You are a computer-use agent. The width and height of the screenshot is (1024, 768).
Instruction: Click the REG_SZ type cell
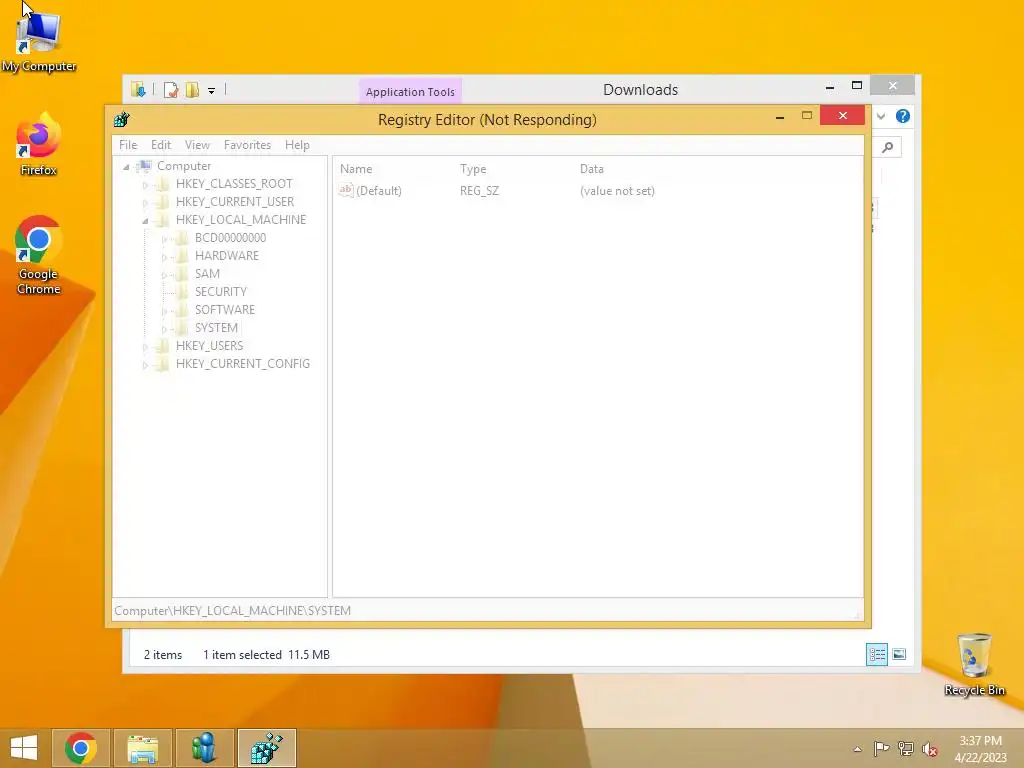[479, 191]
